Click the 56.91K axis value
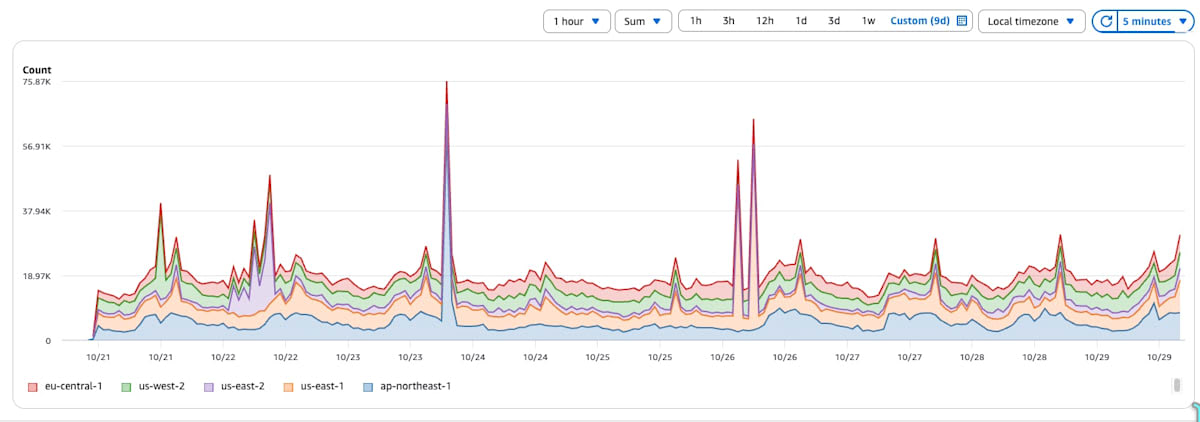 tap(37, 147)
